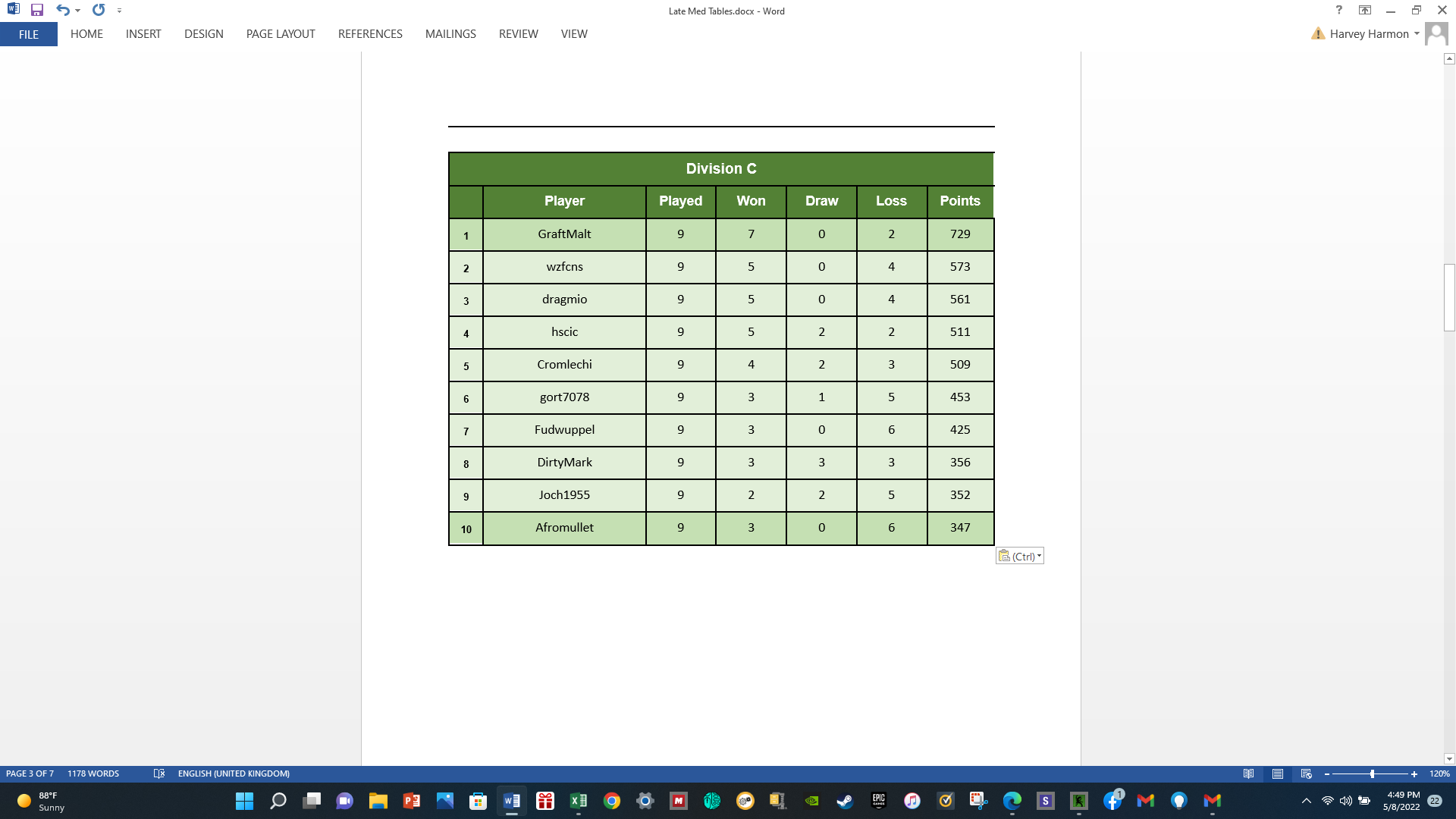Click the Afromullet player cell
Viewport: 1456px width, 819px height.
coord(564,528)
